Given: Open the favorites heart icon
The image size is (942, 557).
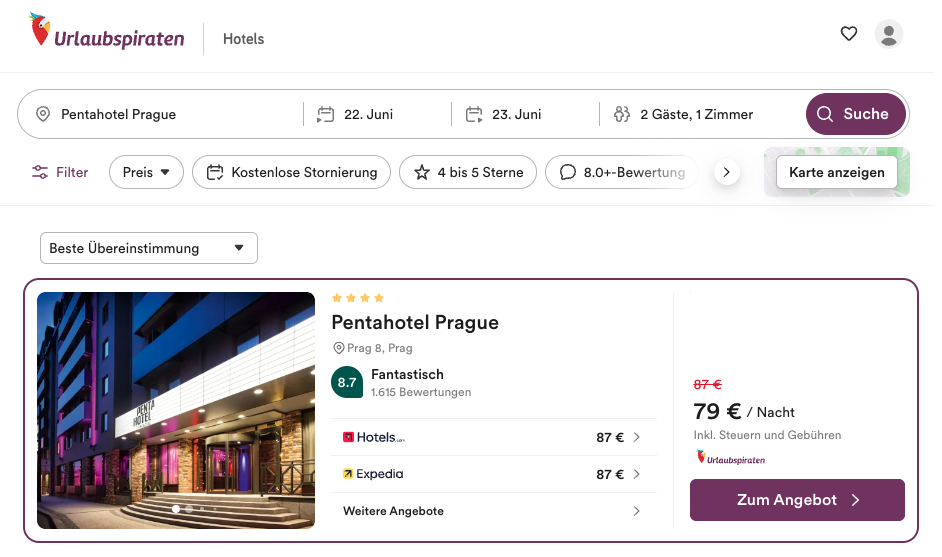Looking at the screenshot, I should (849, 34).
